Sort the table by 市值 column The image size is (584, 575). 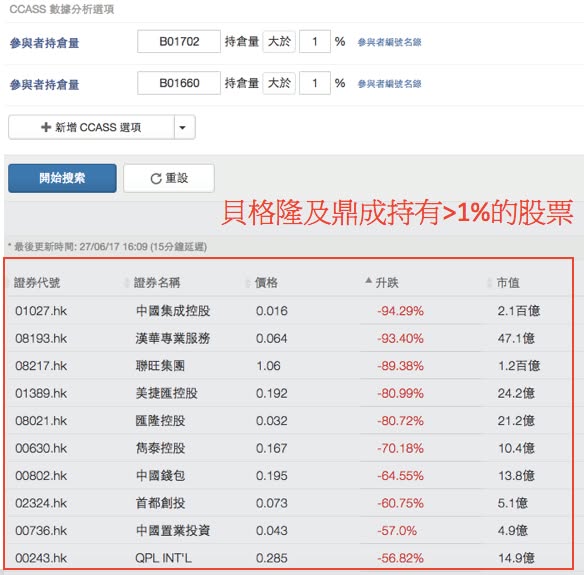click(508, 283)
